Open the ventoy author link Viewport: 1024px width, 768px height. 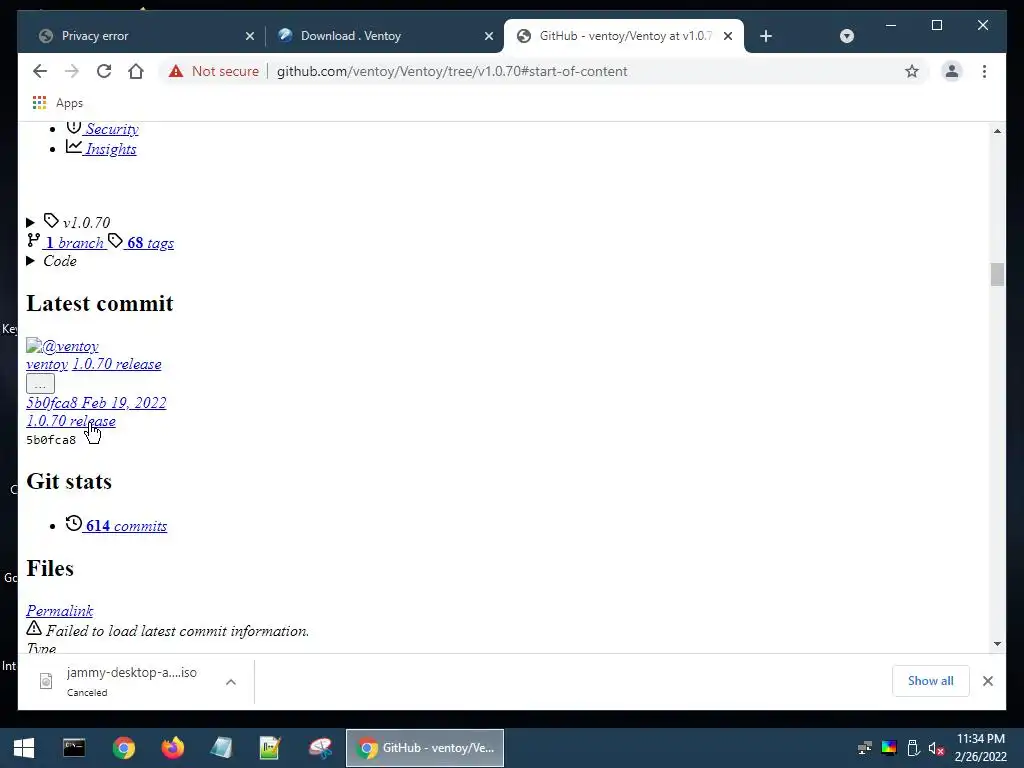coord(47,364)
